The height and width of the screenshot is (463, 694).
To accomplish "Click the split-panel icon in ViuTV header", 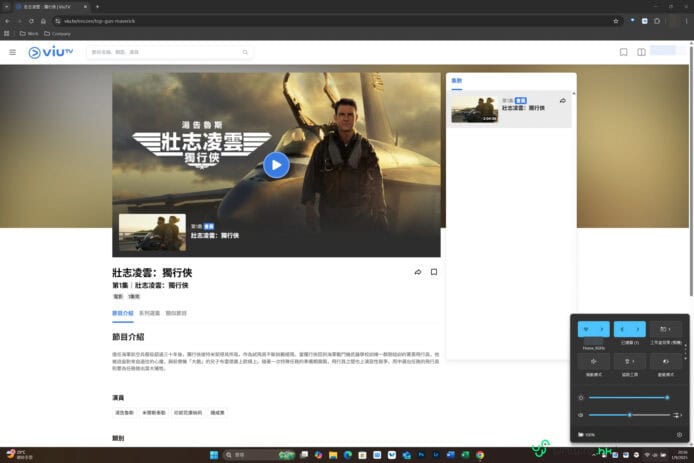I will (641, 52).
